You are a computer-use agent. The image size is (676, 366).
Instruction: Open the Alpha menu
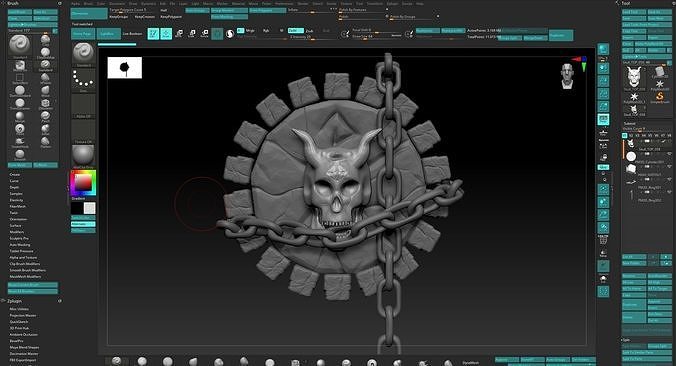point(75,3)
